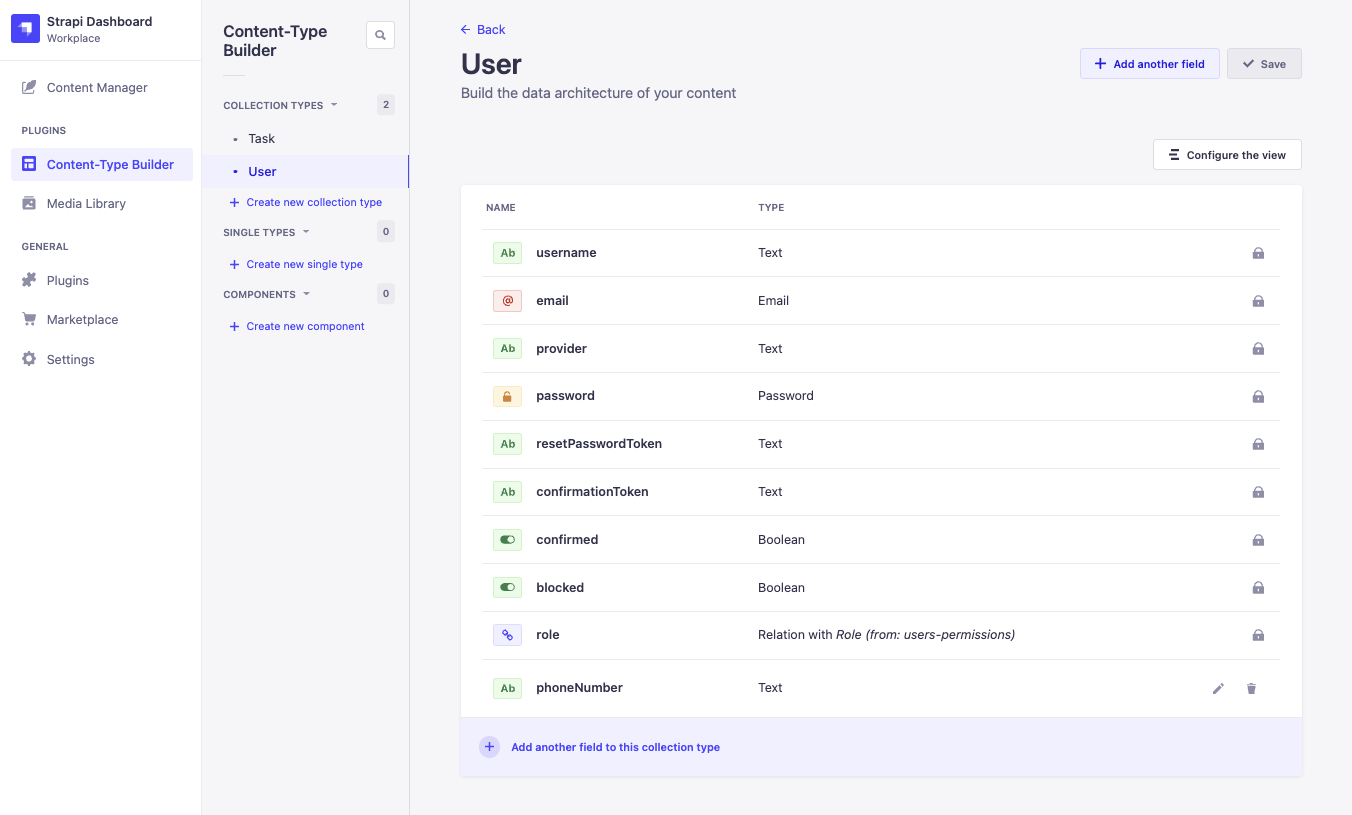Image resolution: width=1352 pixels, height=815 pixels.
Task: Click the relation link icon for role
Action: [508, 634]
